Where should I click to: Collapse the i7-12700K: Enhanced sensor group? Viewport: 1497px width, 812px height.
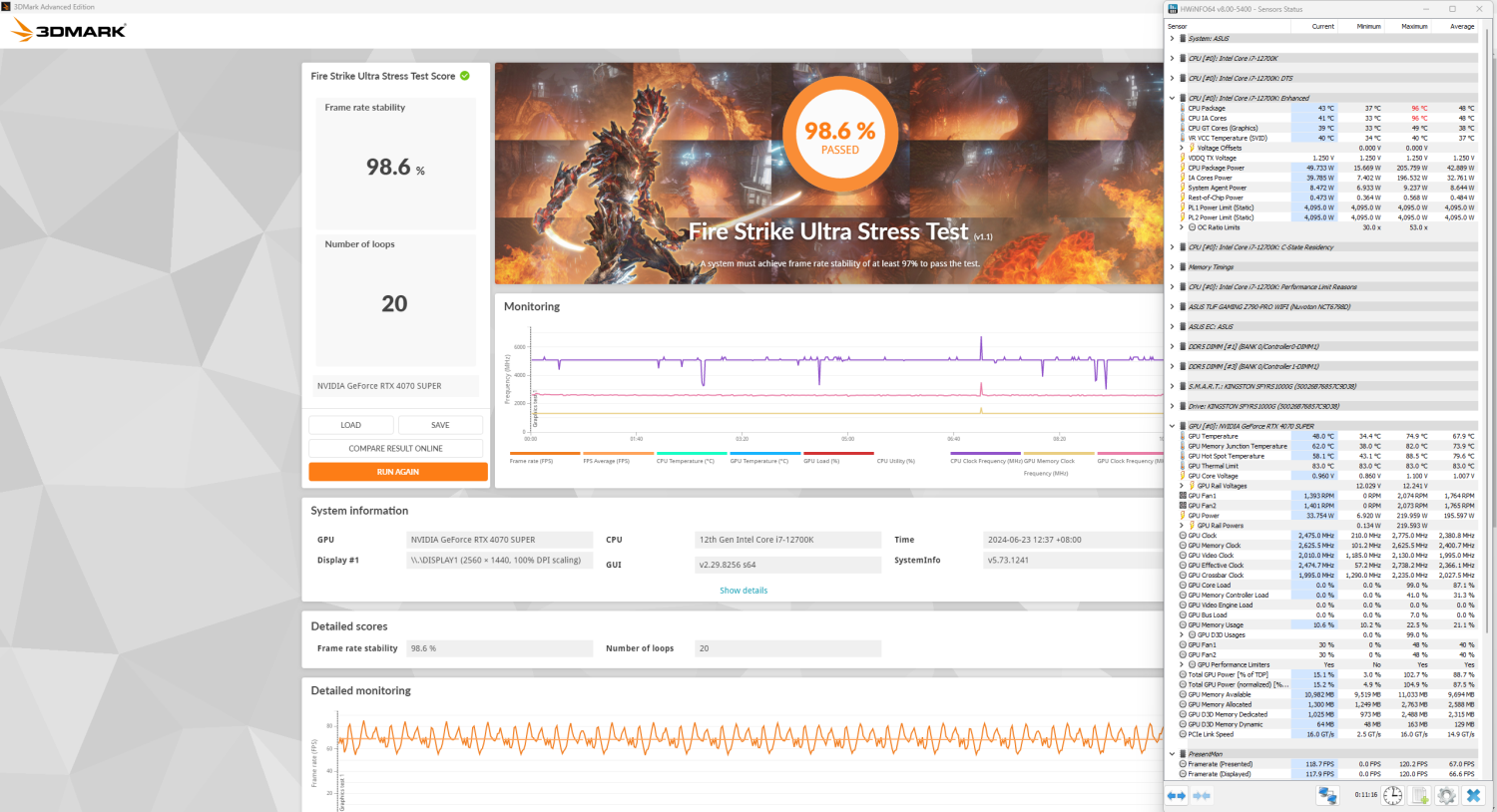click(x=1172, y=98)
